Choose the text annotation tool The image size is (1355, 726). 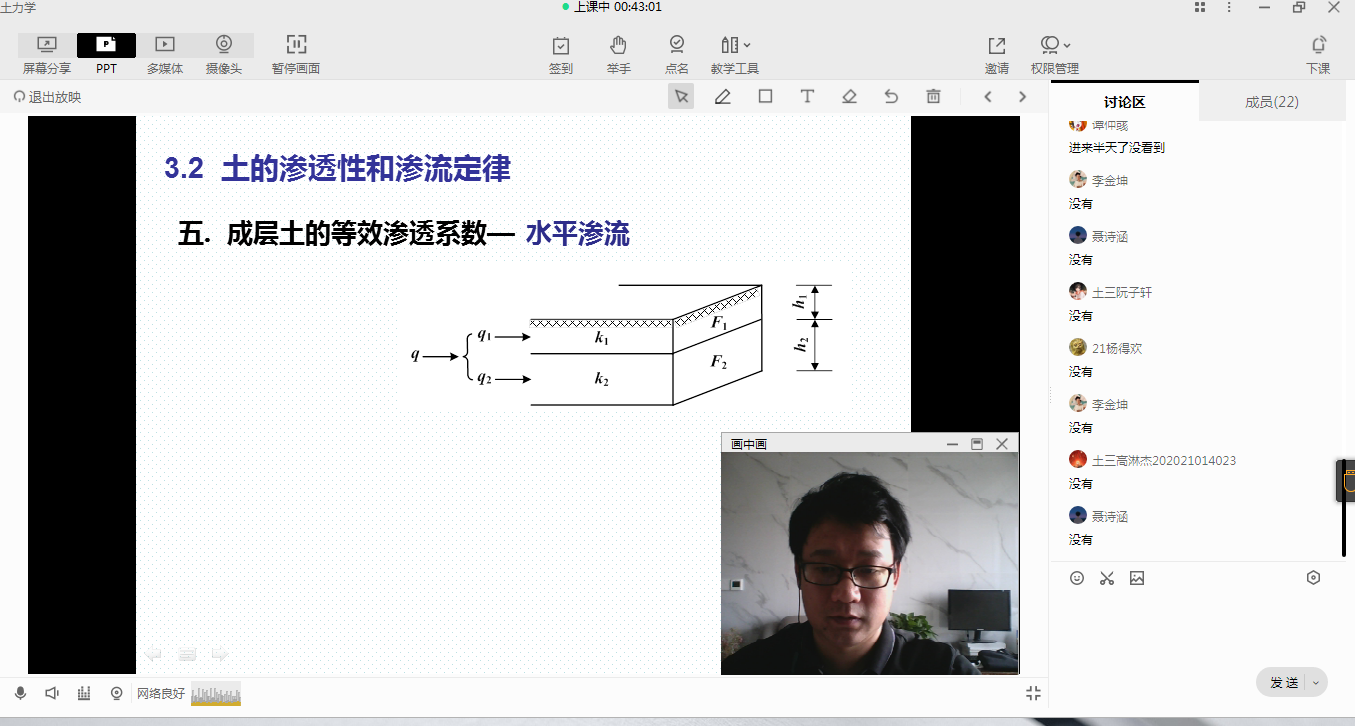pyautogui.click(x=807, y=97)
